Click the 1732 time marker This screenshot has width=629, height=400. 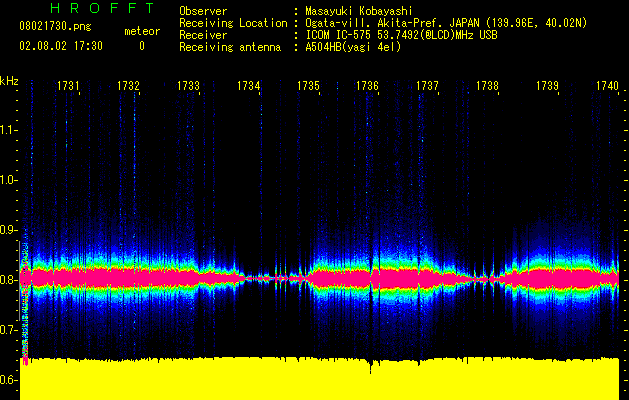click(x=128, y=86)
